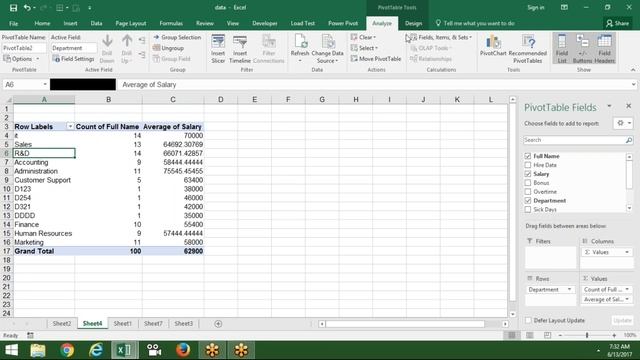Toggle the +/- Buttons display
This screenshot has width=640, height=360.
582,49
